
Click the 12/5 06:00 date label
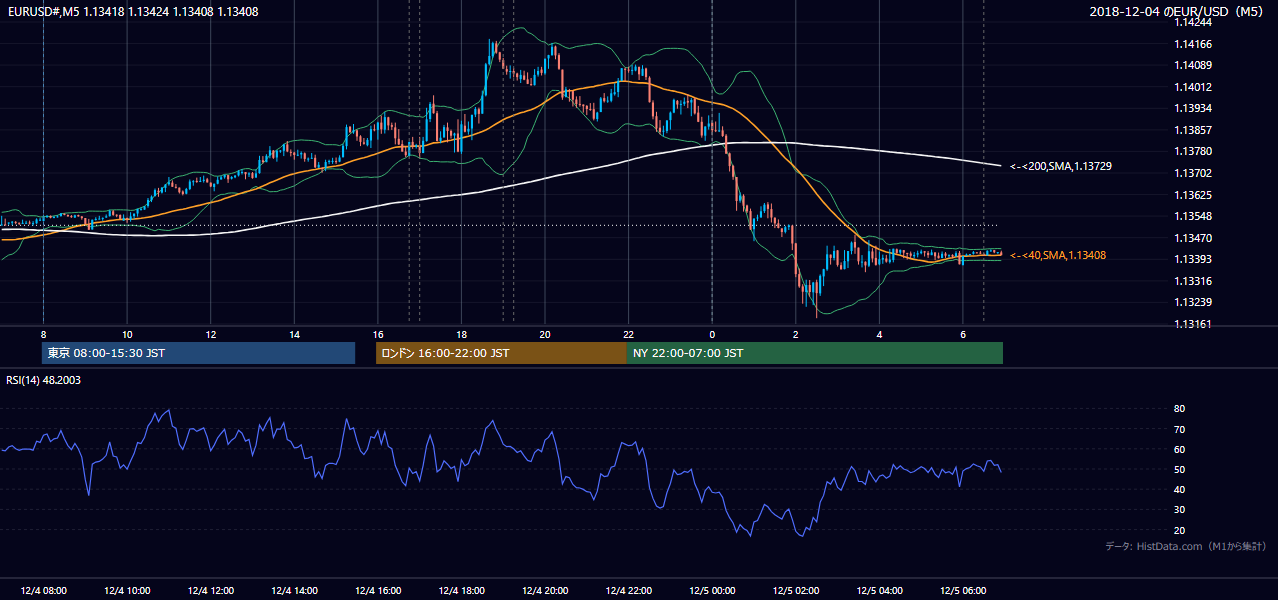pos(963,591)
